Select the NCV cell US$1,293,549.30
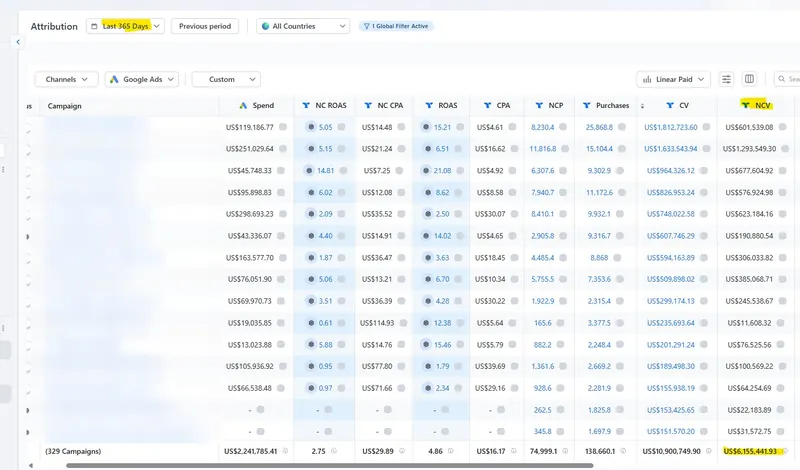 click(x=749, y=149)
